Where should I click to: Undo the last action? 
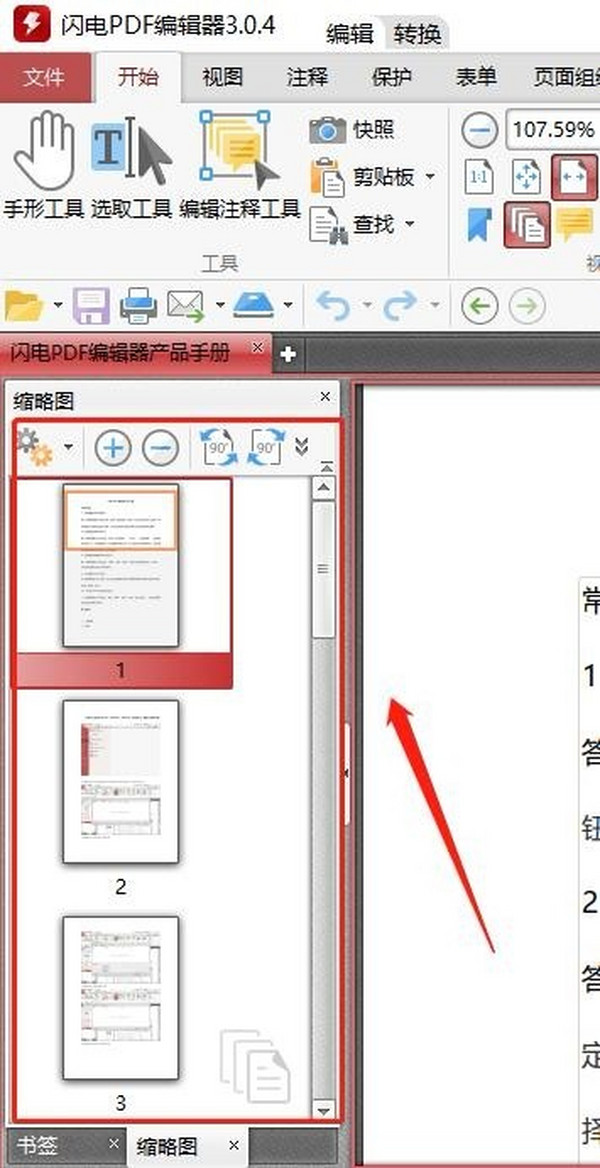click(x=332, y=305)
